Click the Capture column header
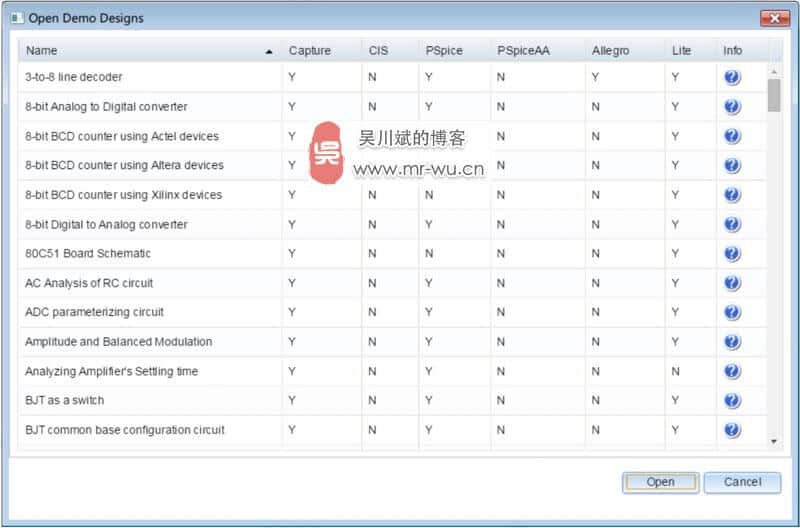 click(309, 50)
